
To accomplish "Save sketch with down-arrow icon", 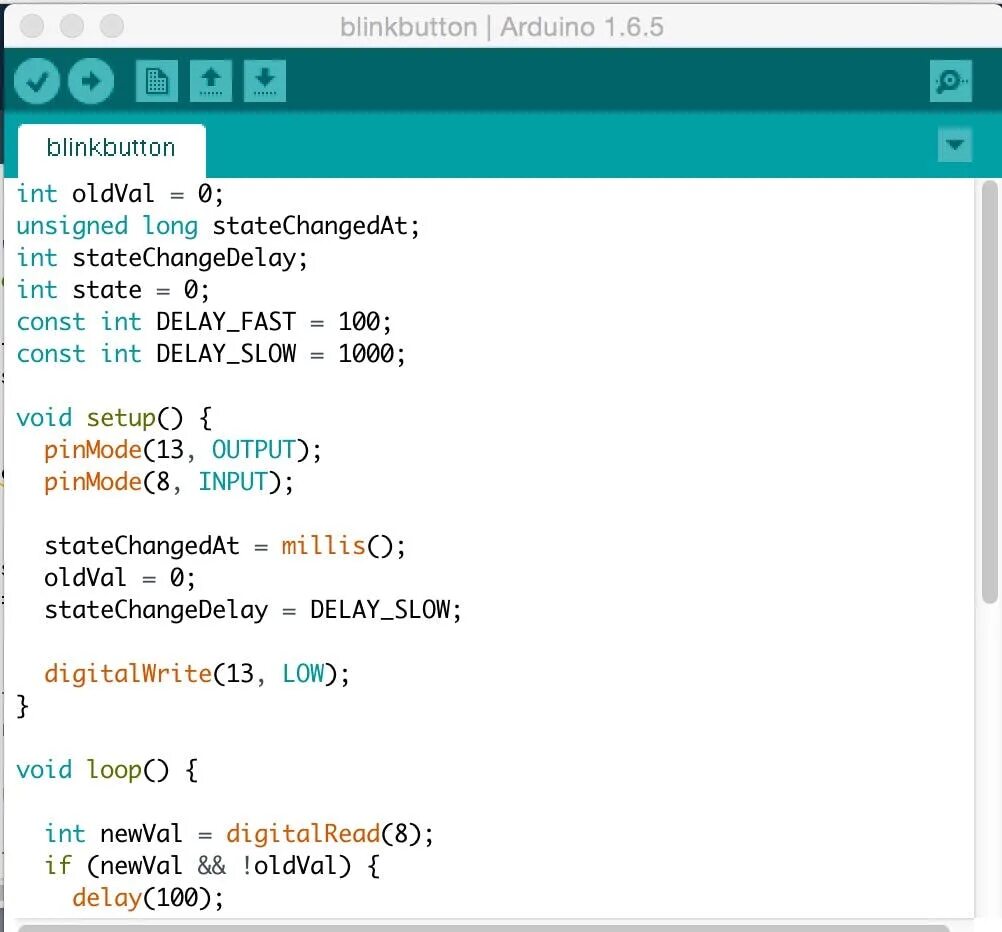I will (265, 81).
